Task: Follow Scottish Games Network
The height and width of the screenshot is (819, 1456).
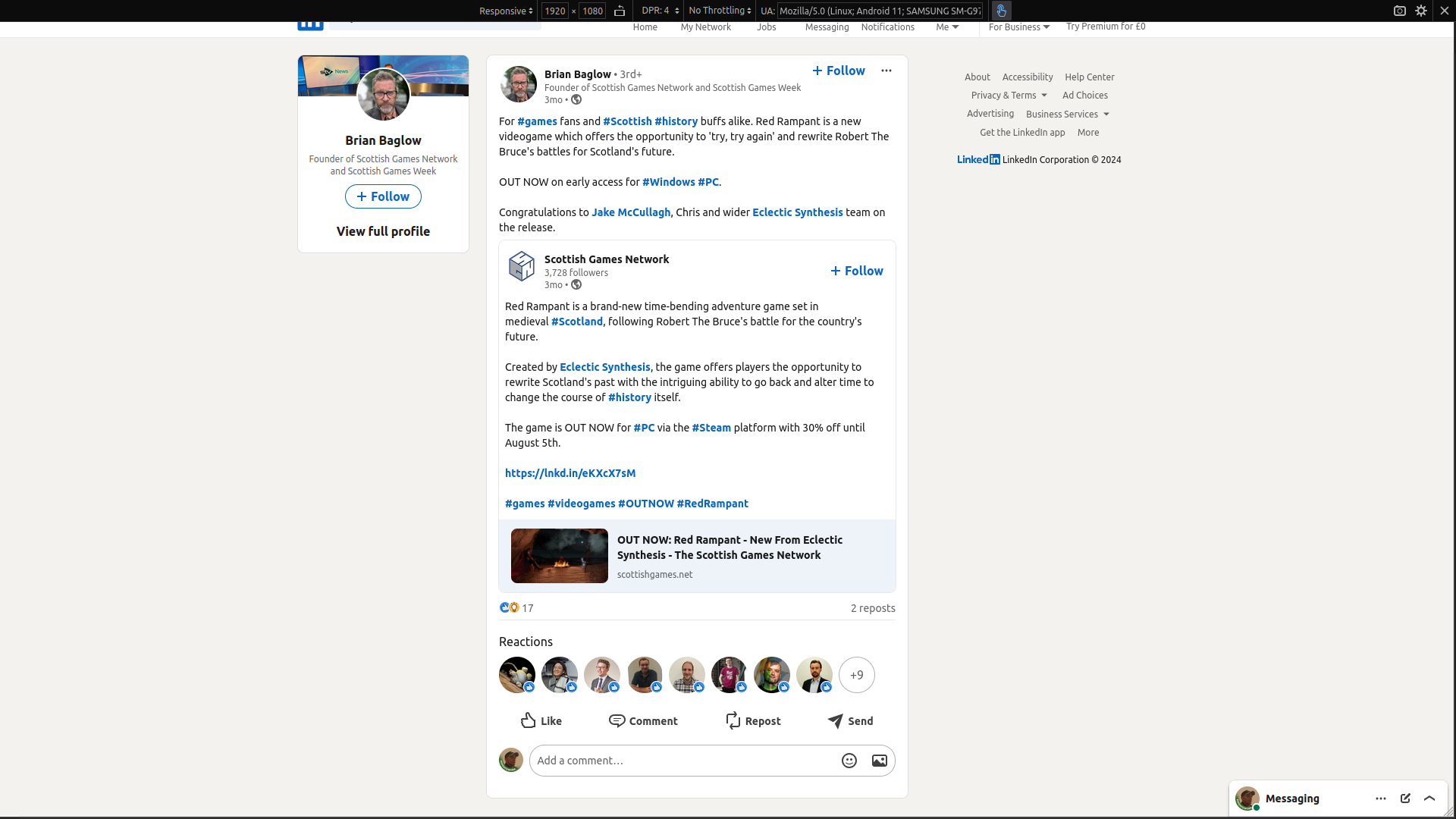Action: point(857,271)
